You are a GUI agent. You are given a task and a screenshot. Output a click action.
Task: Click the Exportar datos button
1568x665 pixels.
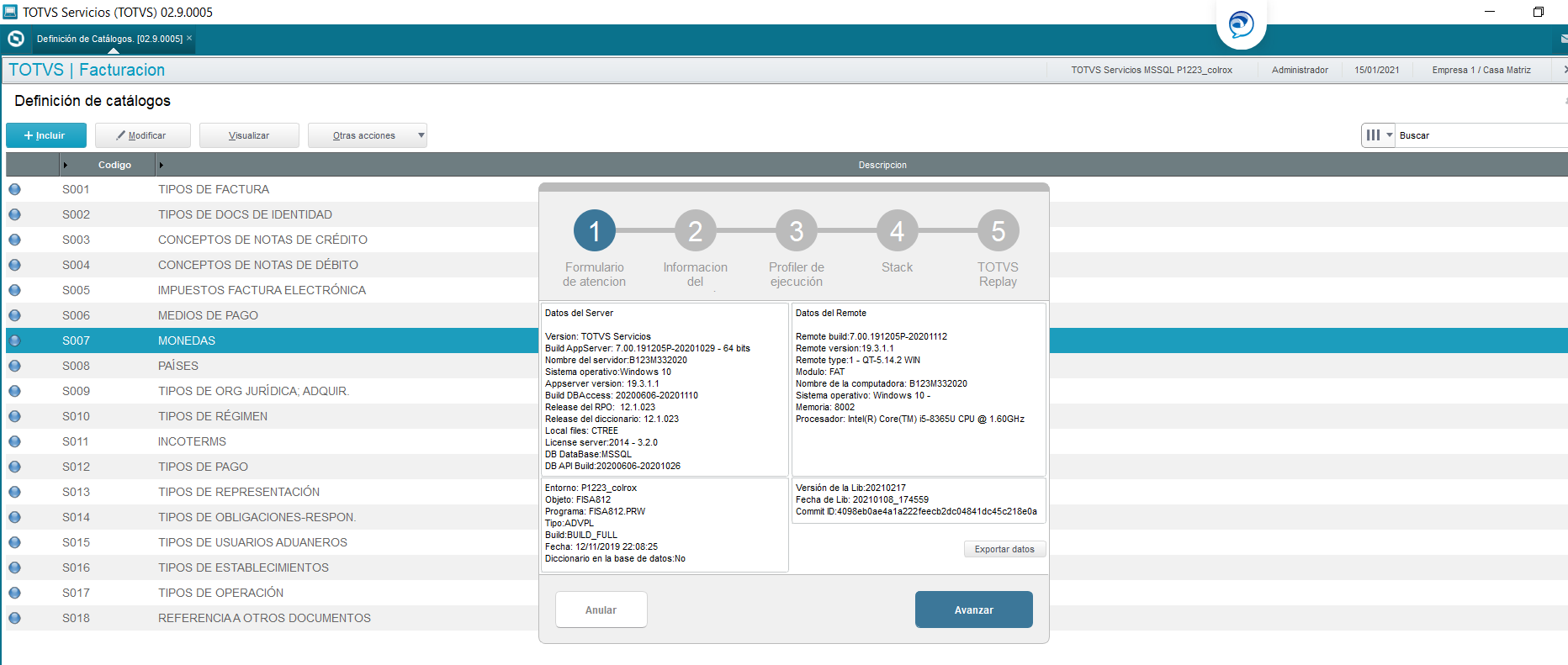(x=1004, y=549)
